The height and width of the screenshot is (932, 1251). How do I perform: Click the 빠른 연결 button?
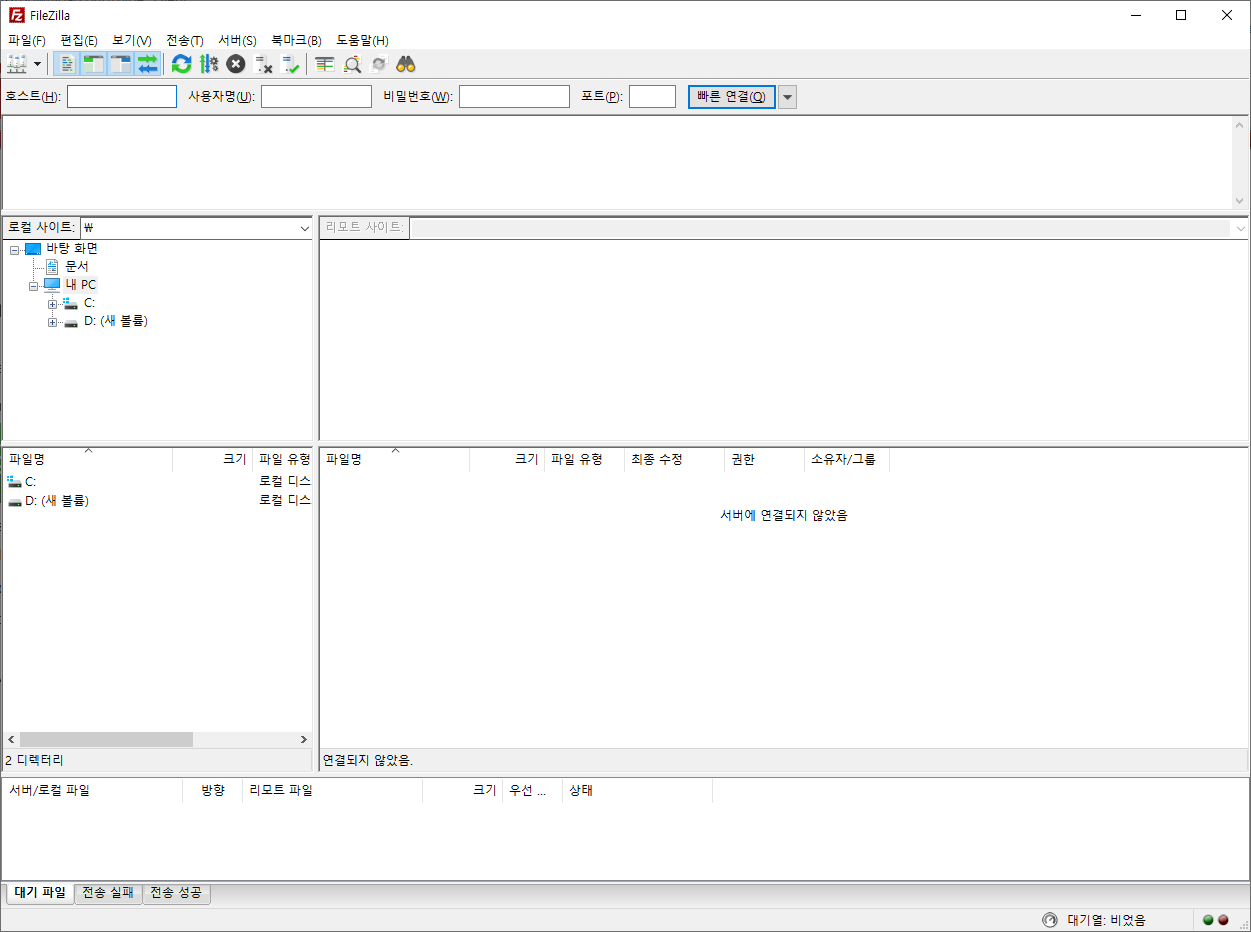[x=731, y=97]
